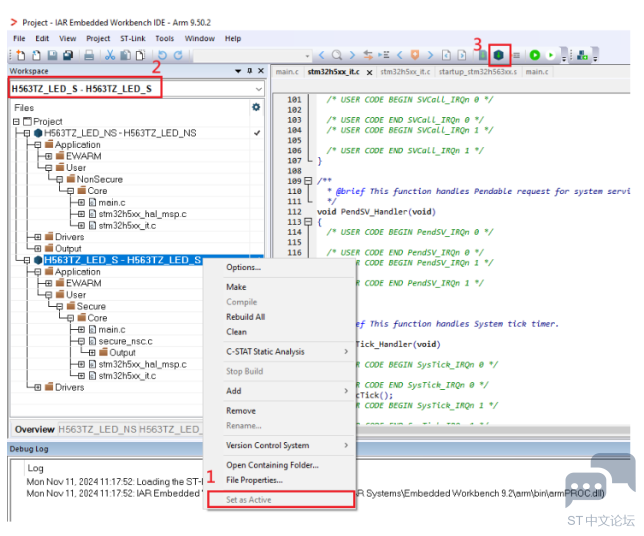The image size is (644, 536).
Task: Click the Go To line icon
Action: 384,55
